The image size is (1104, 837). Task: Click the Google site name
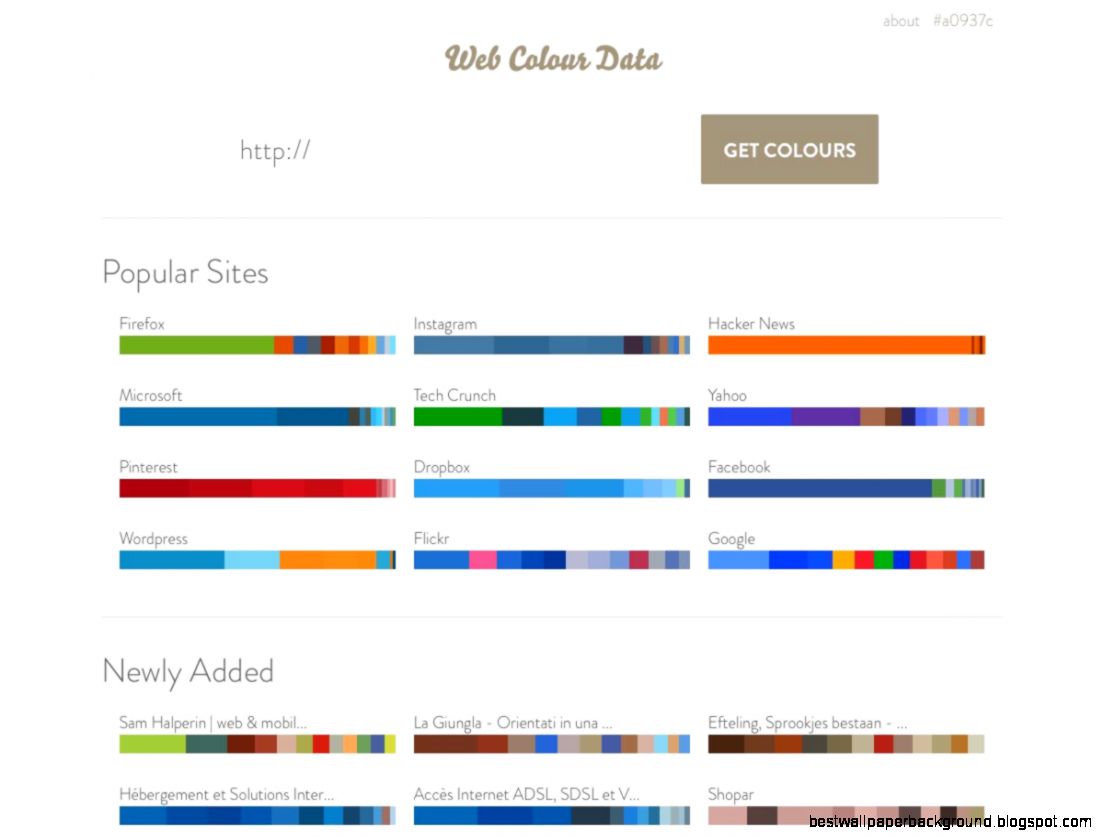[731, 539]
